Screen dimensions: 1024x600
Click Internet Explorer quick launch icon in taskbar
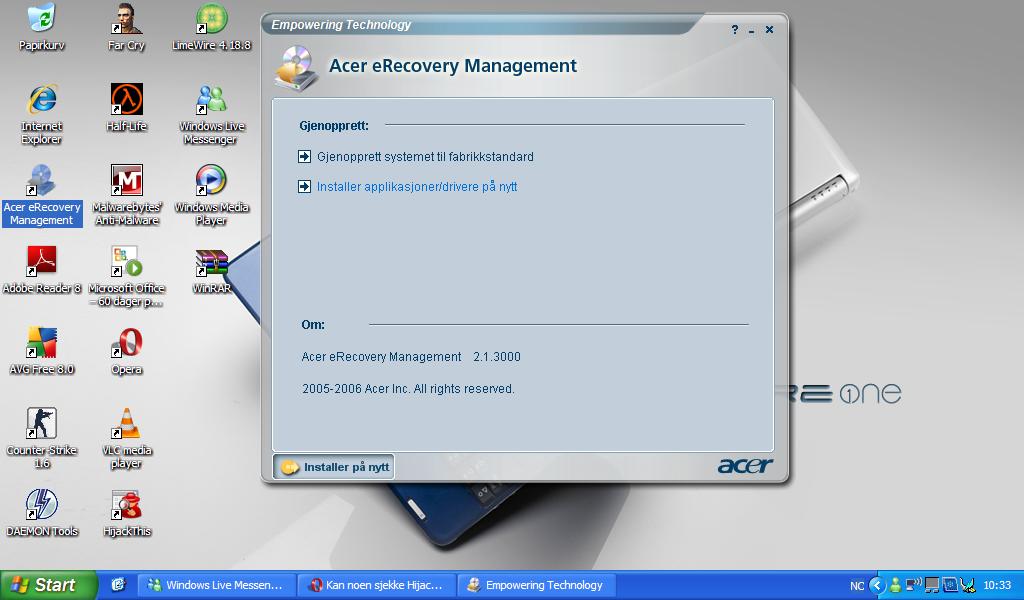(x=118, y=585)
